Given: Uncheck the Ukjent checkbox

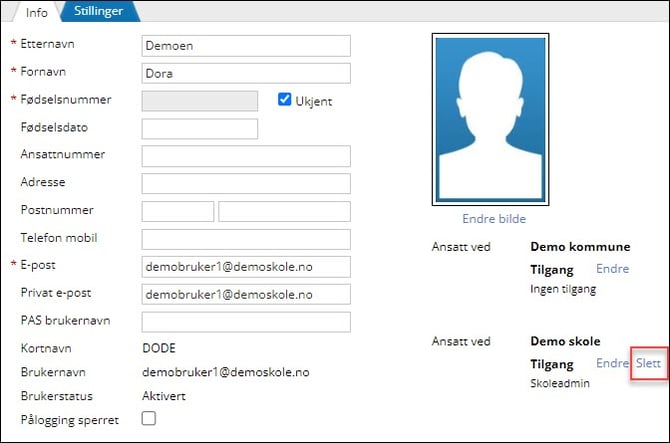Looking at the screenshot, I should pos(285,100).
